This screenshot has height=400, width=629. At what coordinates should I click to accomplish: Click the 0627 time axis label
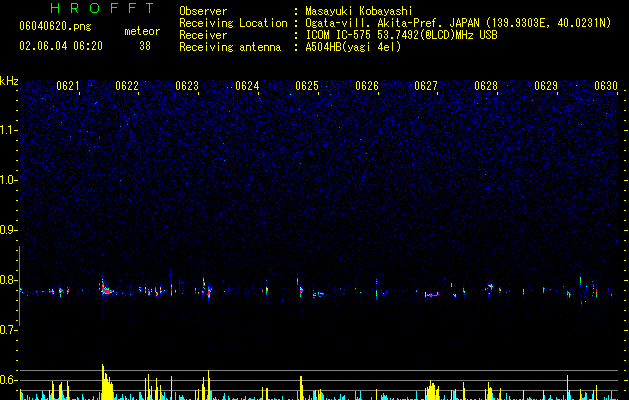(426, 86)
